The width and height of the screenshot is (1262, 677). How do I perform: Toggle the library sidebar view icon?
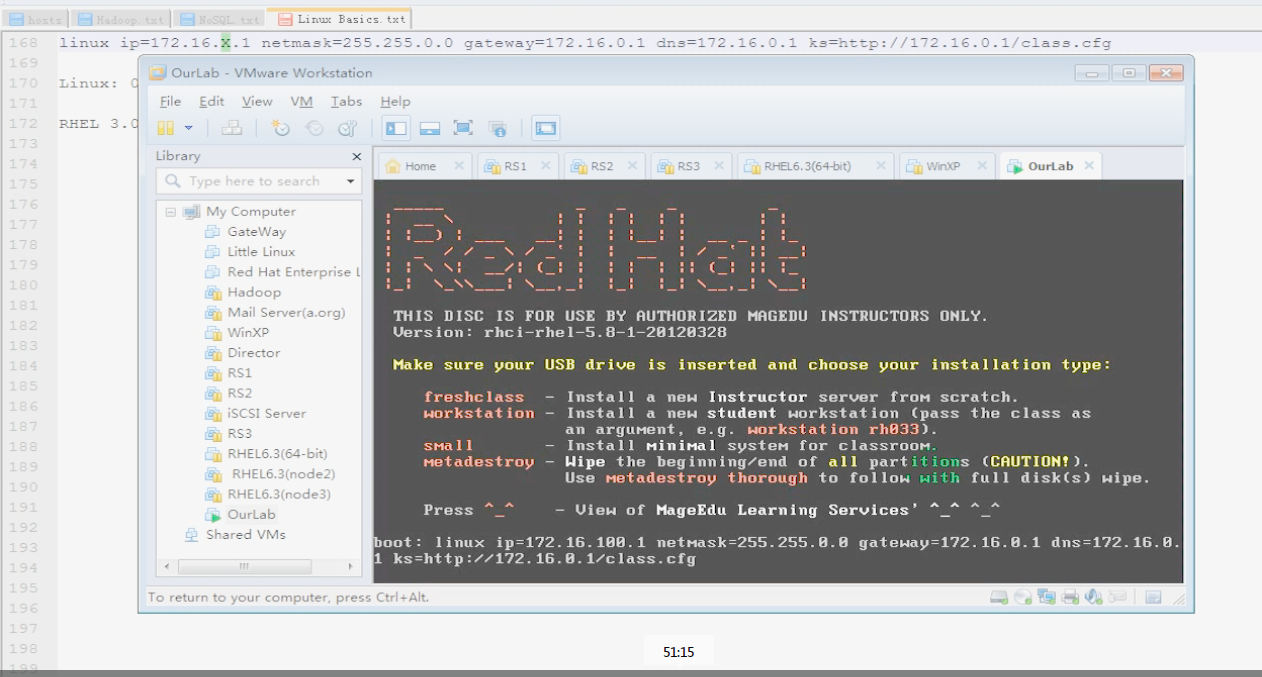coord(397,128)
